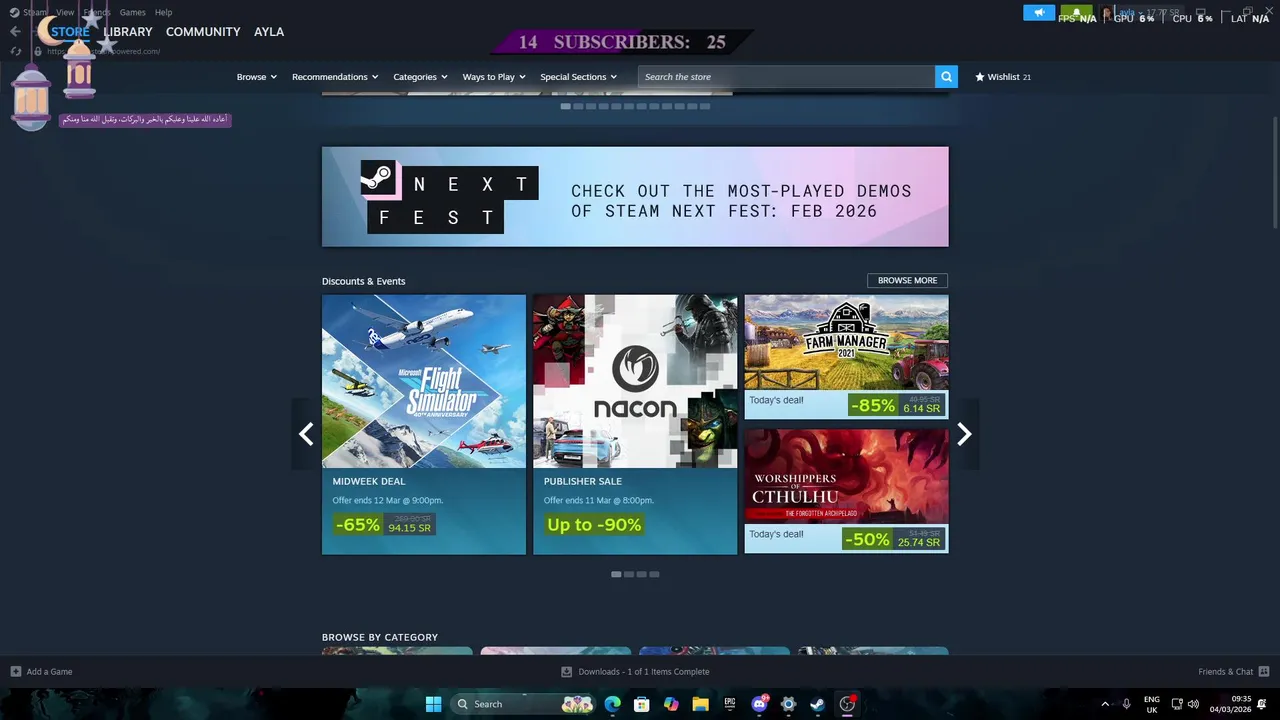1280x720 pixels.
Task: Click the Add a Game plus icon
Action: click(15, 672)
